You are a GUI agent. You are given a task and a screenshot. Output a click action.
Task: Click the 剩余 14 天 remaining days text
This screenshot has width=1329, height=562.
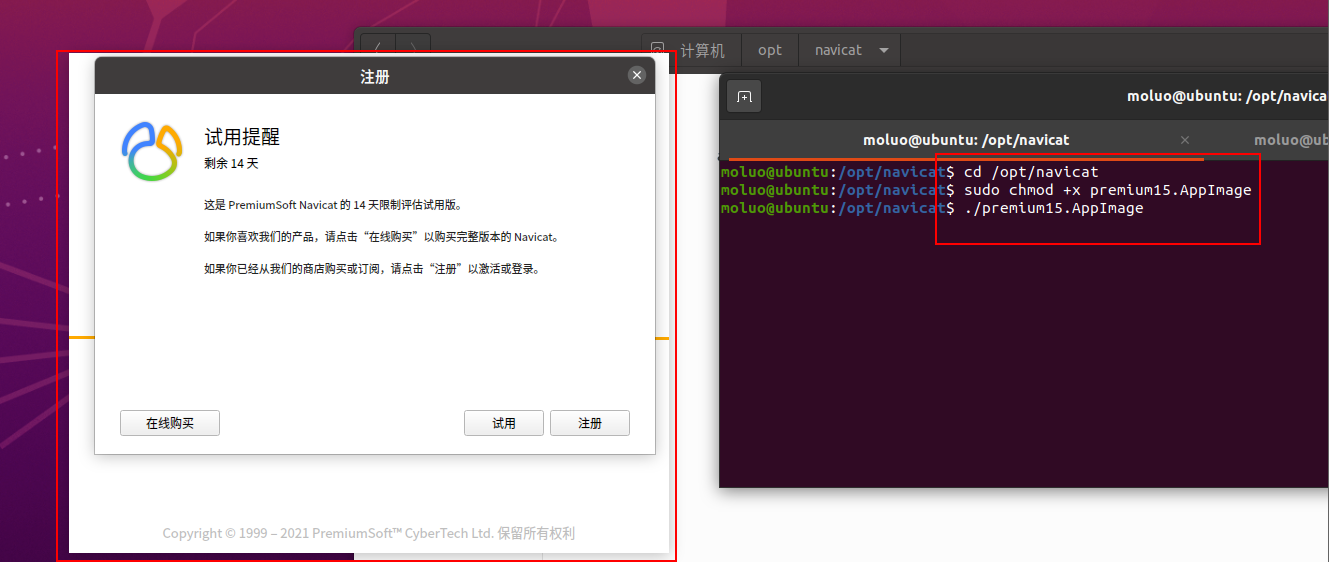[231, 163]
